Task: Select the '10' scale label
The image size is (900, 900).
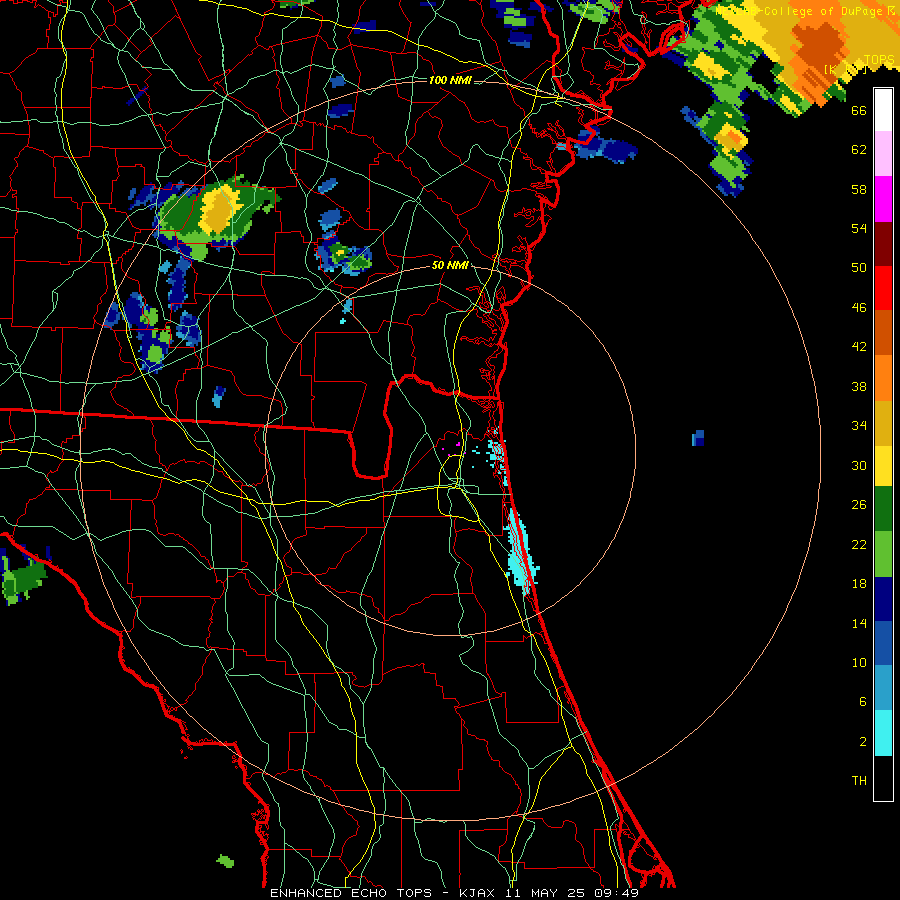Action: [859, 663]
